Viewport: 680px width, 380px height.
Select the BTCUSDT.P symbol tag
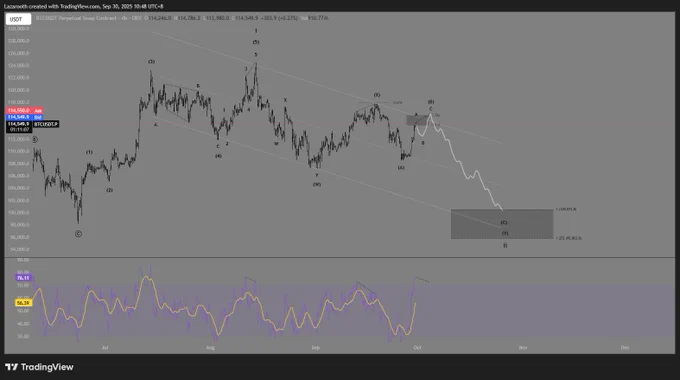point(46,124)
